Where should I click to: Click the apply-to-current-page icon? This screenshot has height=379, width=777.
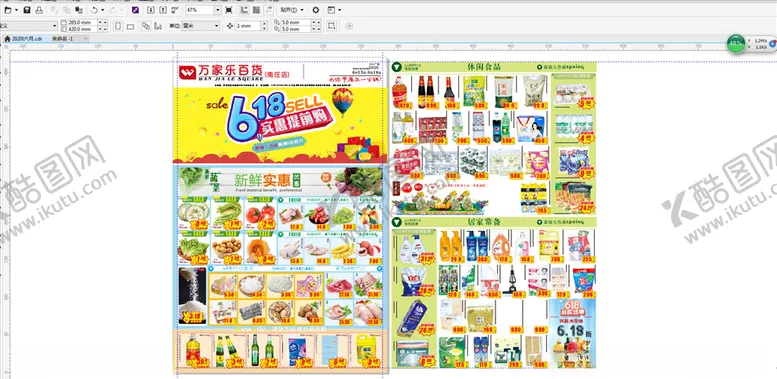pos(158,26)
